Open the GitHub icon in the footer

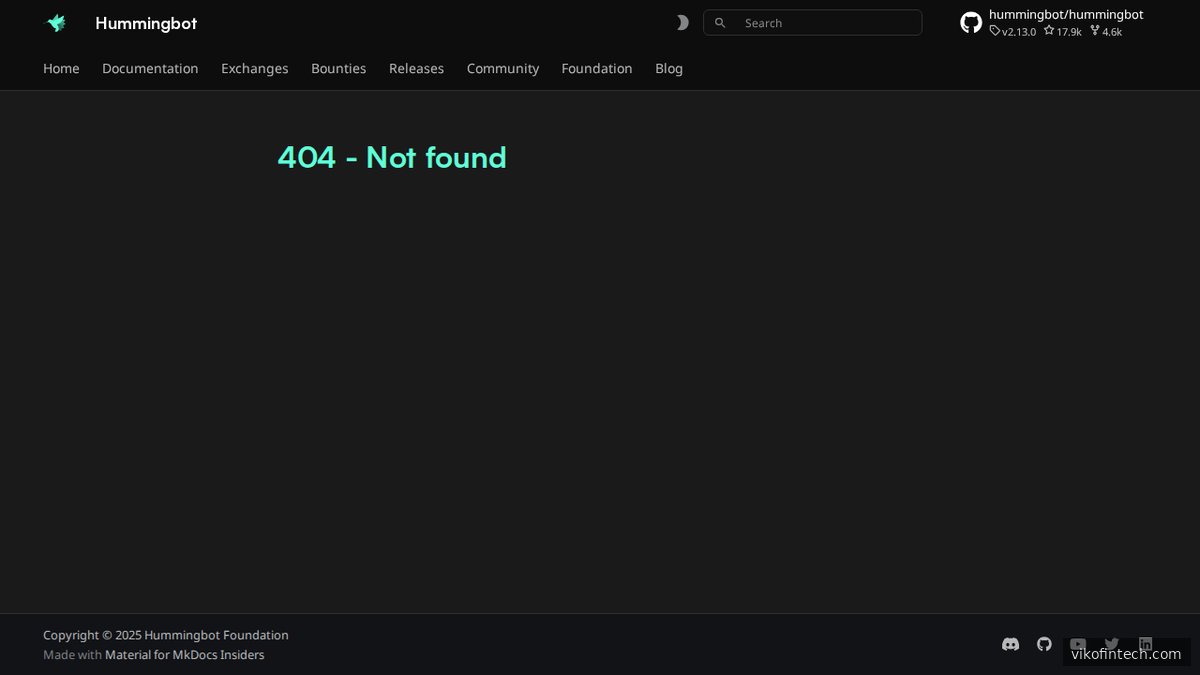click(x=1044, y=644)
